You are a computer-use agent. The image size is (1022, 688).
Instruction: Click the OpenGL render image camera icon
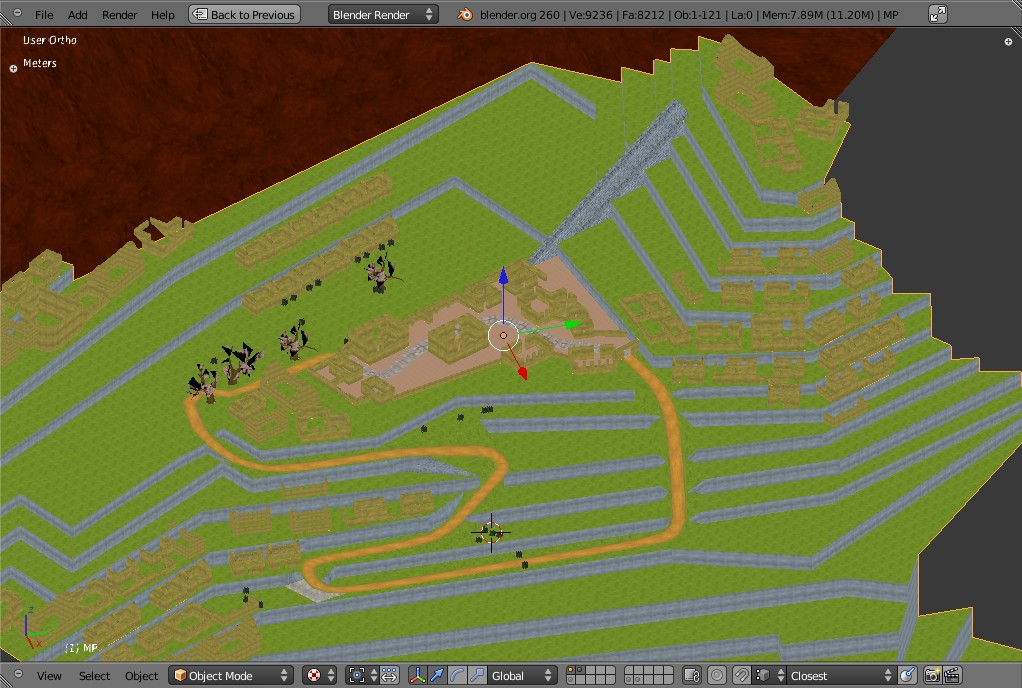932,676
